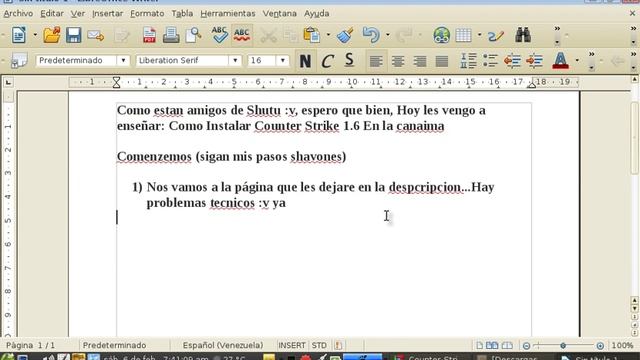This screenshot has width=640, height=360.
Task: Expand the font color dropdown arrow
Action: pyautogui.click(x=577, y=61)
